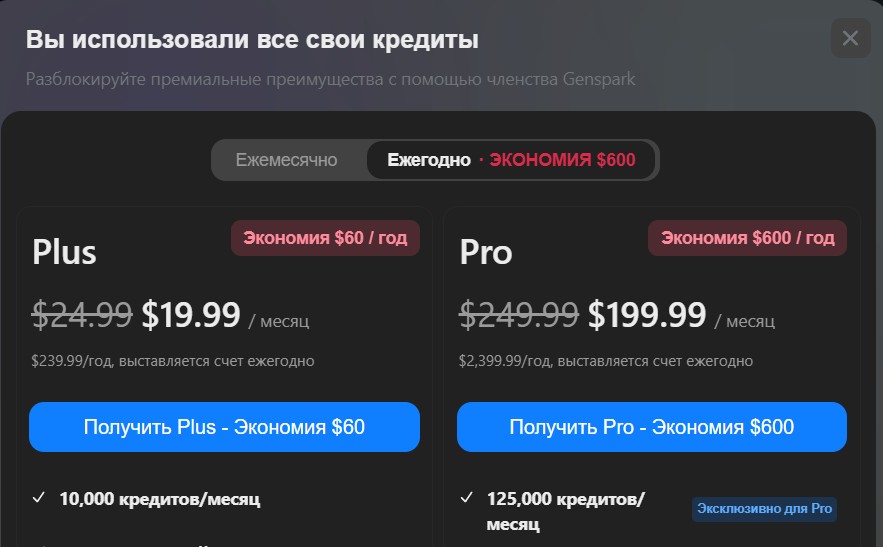Screen dimensions: 883x547
Task: Click the Genspark membership subtitle text
Action: pos(330,79)
